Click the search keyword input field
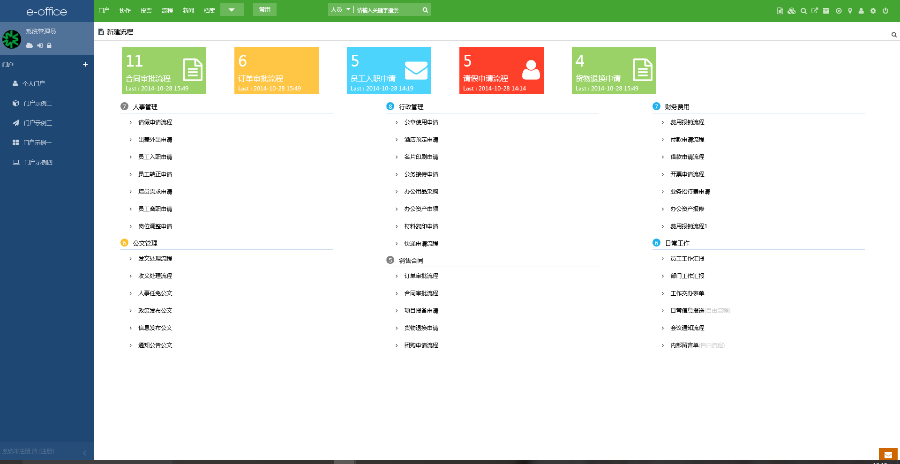The height and width of the screenshot is (464, 900). (387, 10)
